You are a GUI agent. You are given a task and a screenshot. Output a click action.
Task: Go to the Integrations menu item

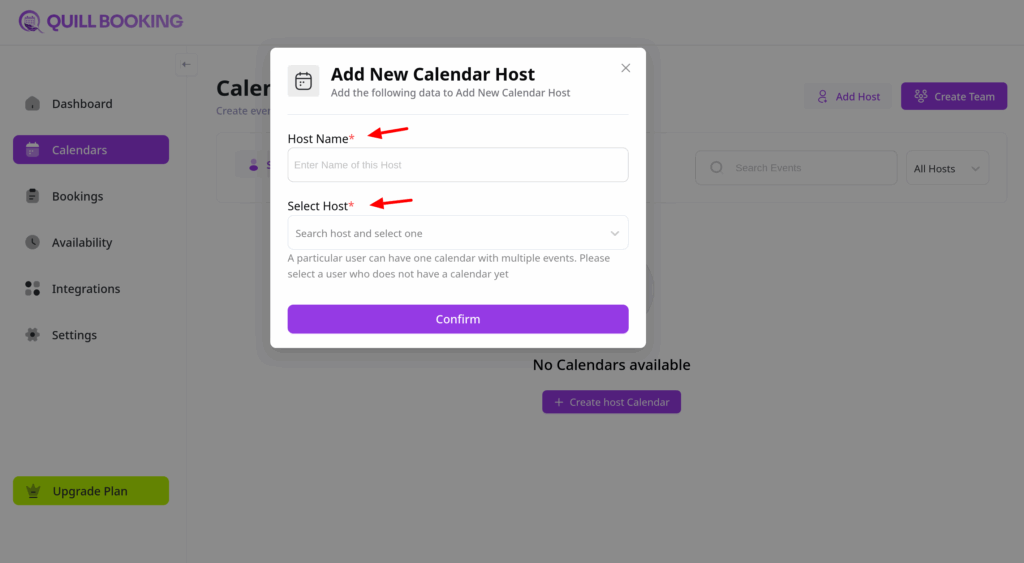tap(86, 289)
